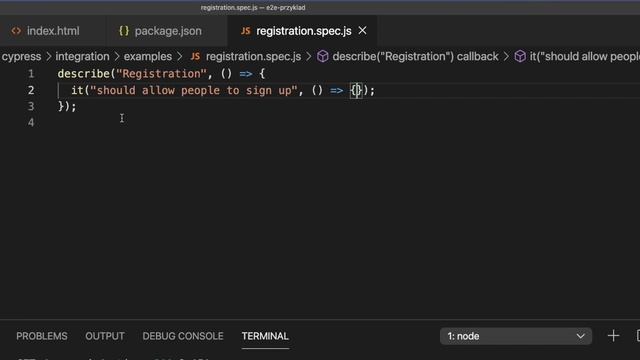Expand breadcrumb chevron after describe callback
Screen dimensions: 640x360
[x=506, y=56]
